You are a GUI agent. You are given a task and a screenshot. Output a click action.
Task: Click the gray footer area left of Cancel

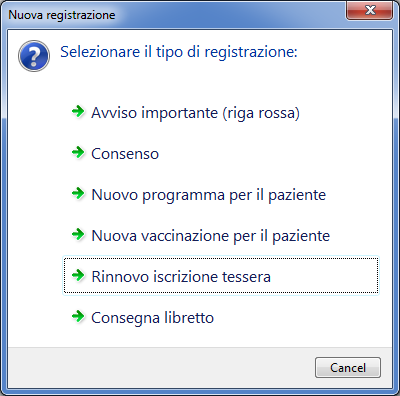pos(160,367)
